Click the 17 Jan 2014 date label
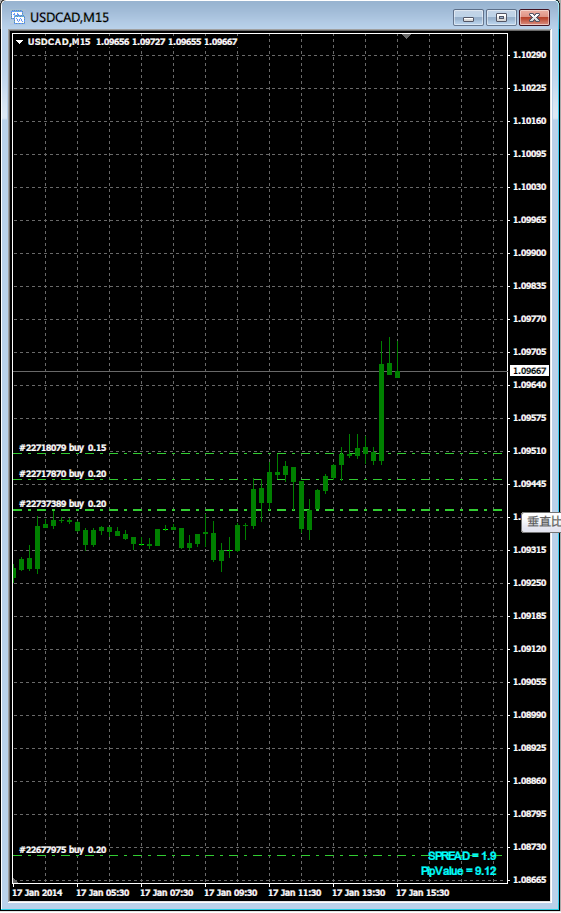The width and height of the screenshot is (561, 913). [37, 893]
